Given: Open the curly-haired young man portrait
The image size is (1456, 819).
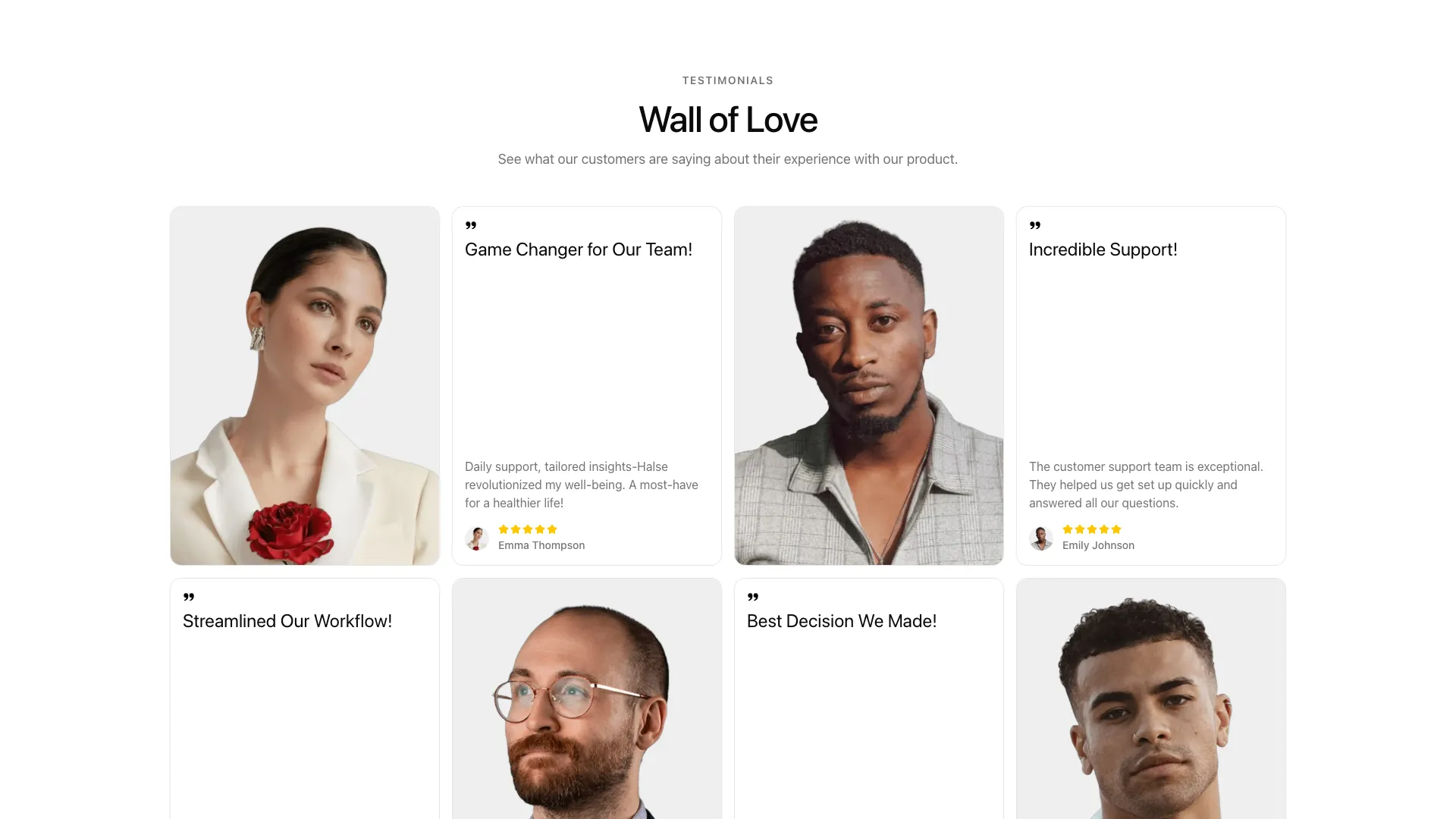Looking at the screenshot, I should click(1151, 699).
